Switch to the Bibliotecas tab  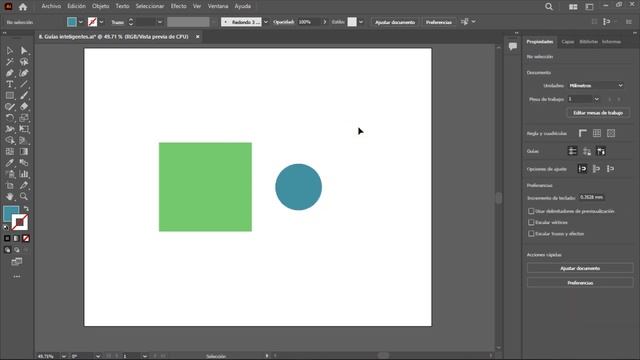589,42
